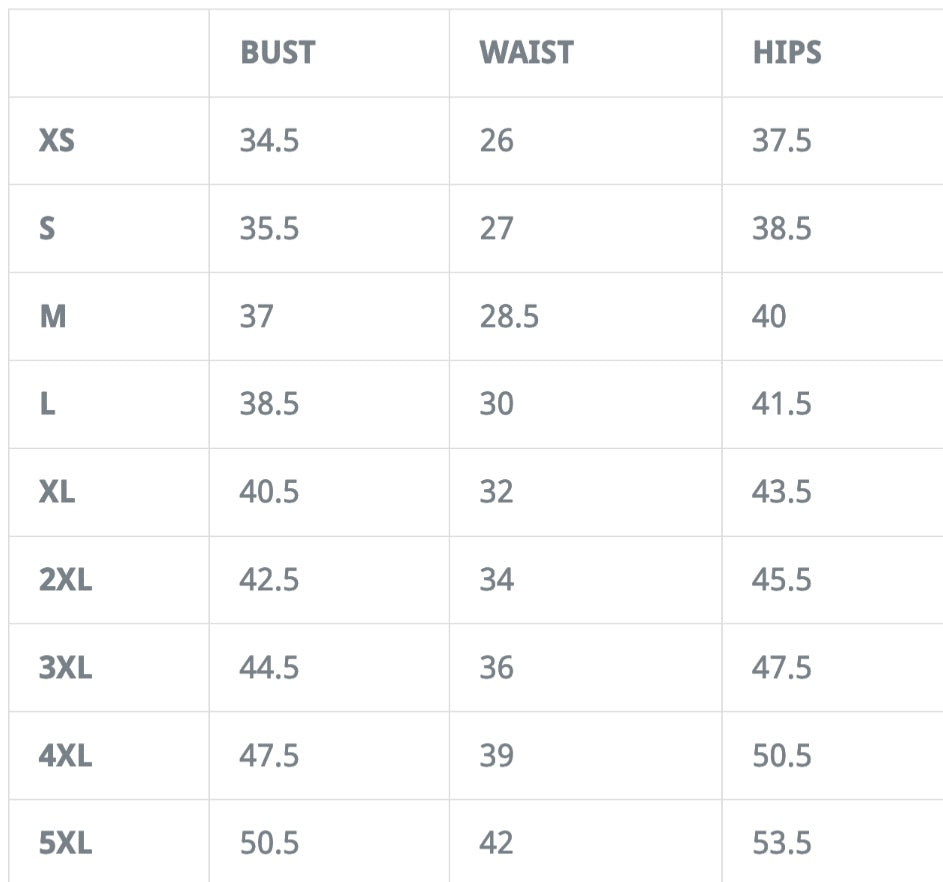
Task: Click the 4XL waist value 39
Action: pyautogui.click(x=496, y=756)
